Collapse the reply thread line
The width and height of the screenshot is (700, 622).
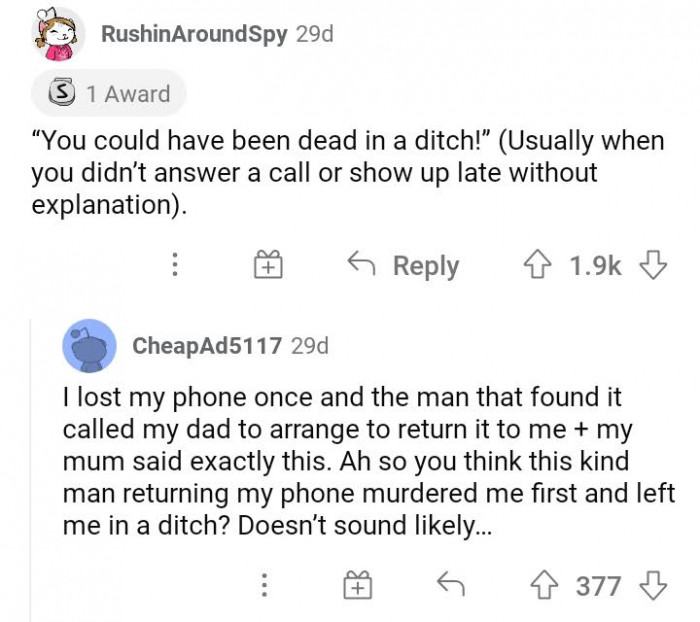pyautogui.click(x=31, y=460)
